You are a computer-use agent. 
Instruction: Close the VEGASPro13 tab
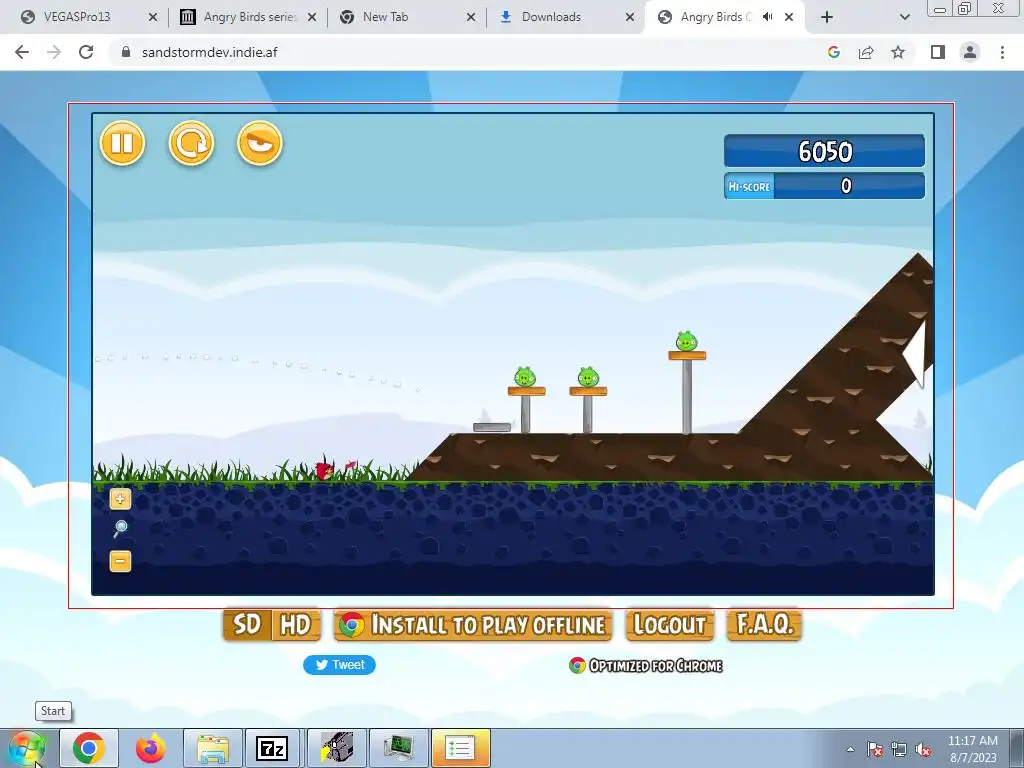[x=153, y=17]
